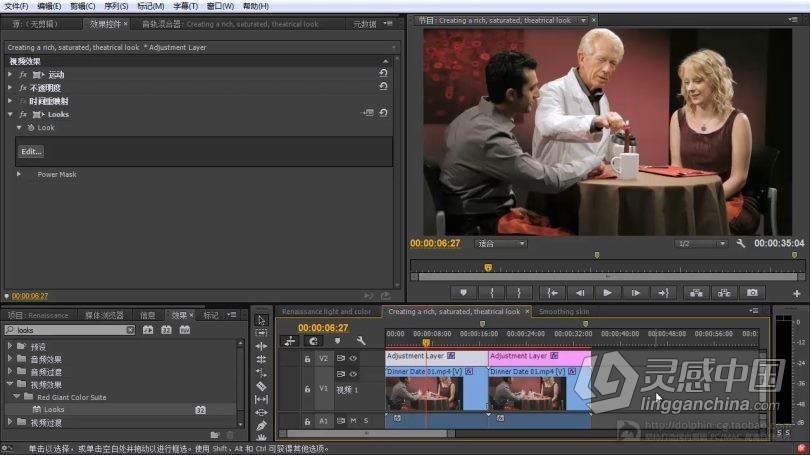Go to Out point
The width and height of the screenshot is (810, 455).
click(664, 293)
